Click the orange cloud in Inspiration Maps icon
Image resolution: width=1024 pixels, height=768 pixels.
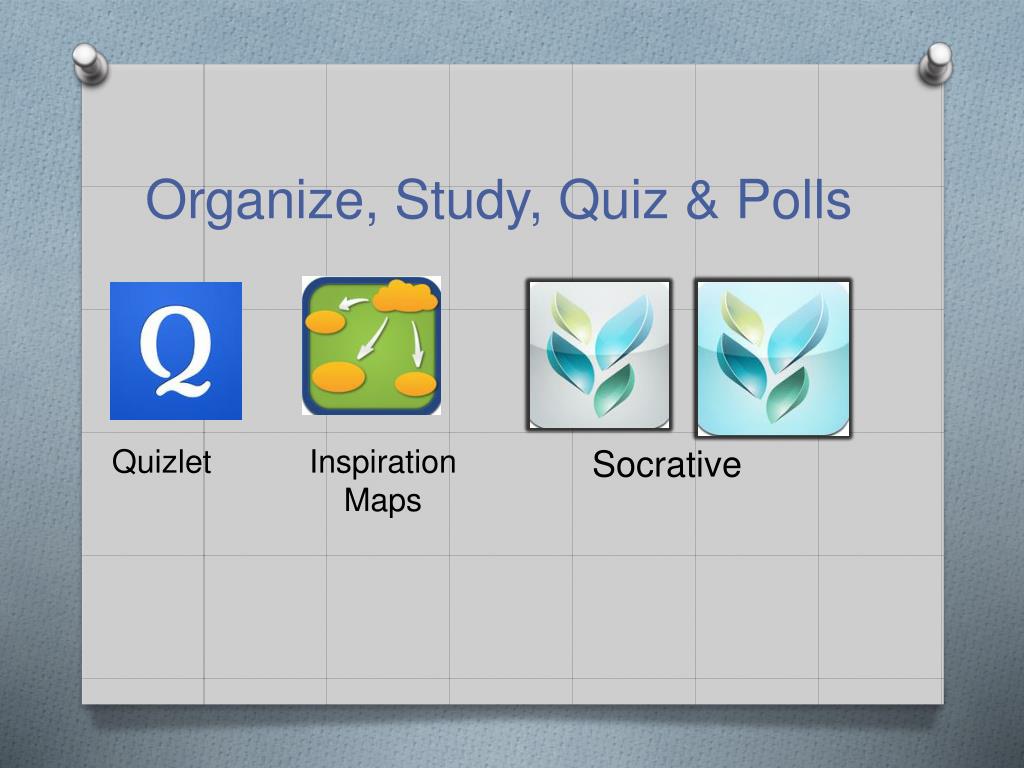click(405, 296)
